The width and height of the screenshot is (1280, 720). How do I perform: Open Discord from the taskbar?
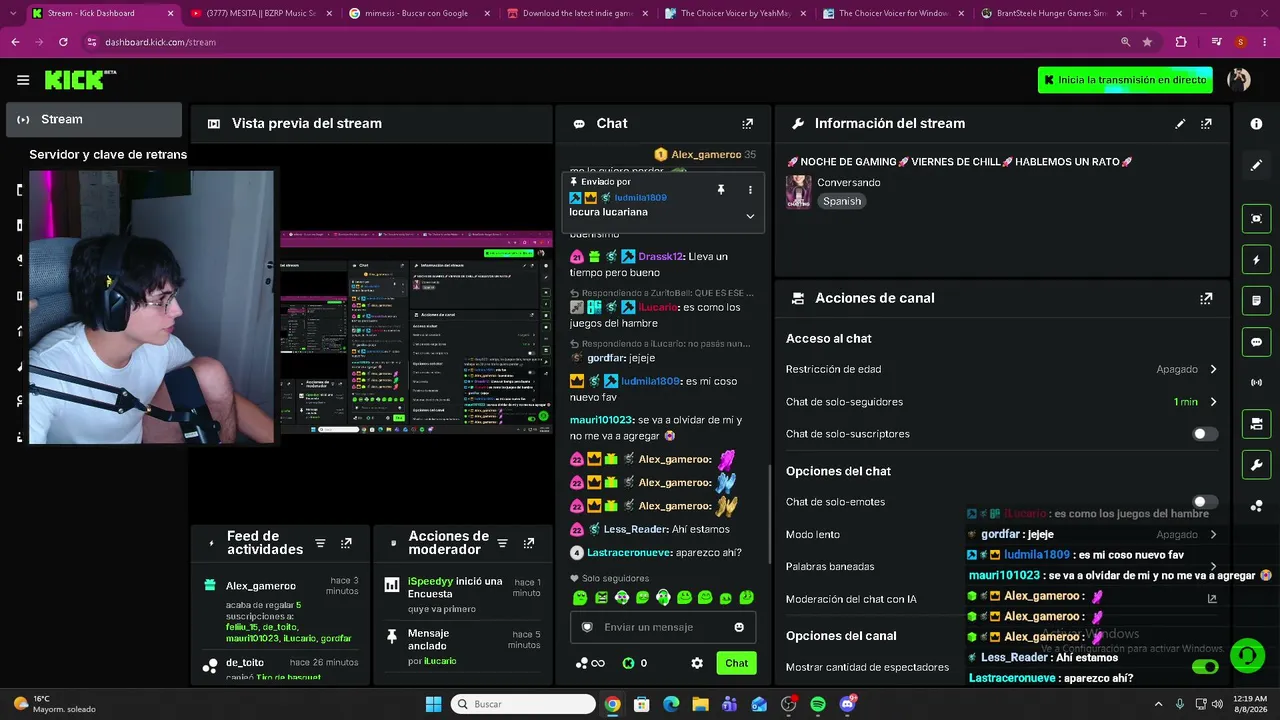click(x=848, y=704)
